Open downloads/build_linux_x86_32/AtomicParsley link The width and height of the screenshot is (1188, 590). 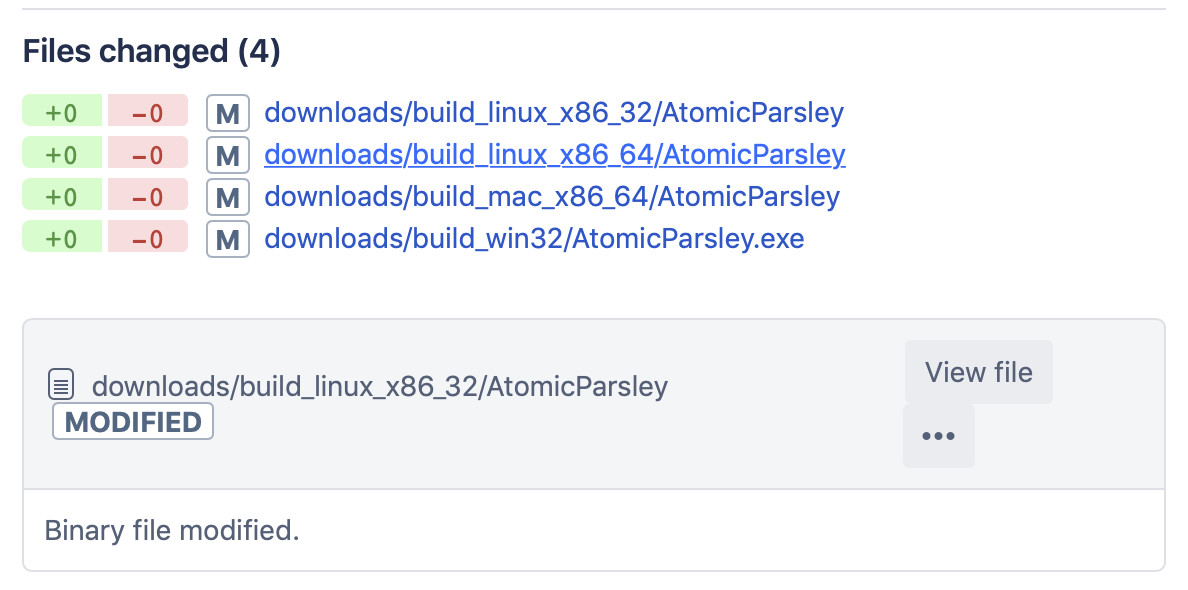point(554,112)
